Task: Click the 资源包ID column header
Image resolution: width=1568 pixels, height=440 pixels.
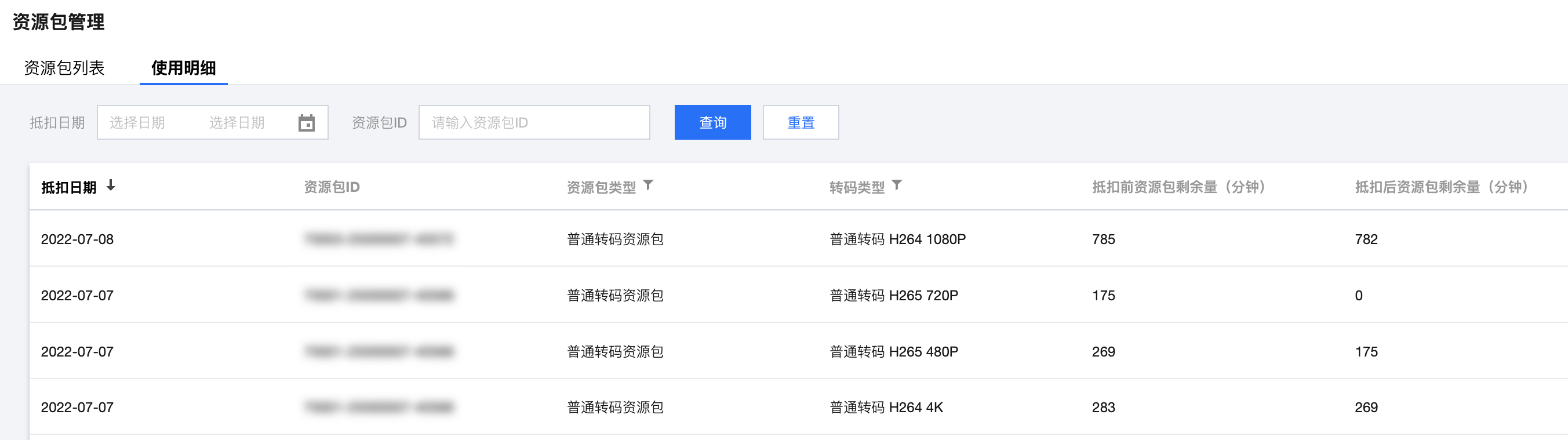Action: (x=332, y=187)
